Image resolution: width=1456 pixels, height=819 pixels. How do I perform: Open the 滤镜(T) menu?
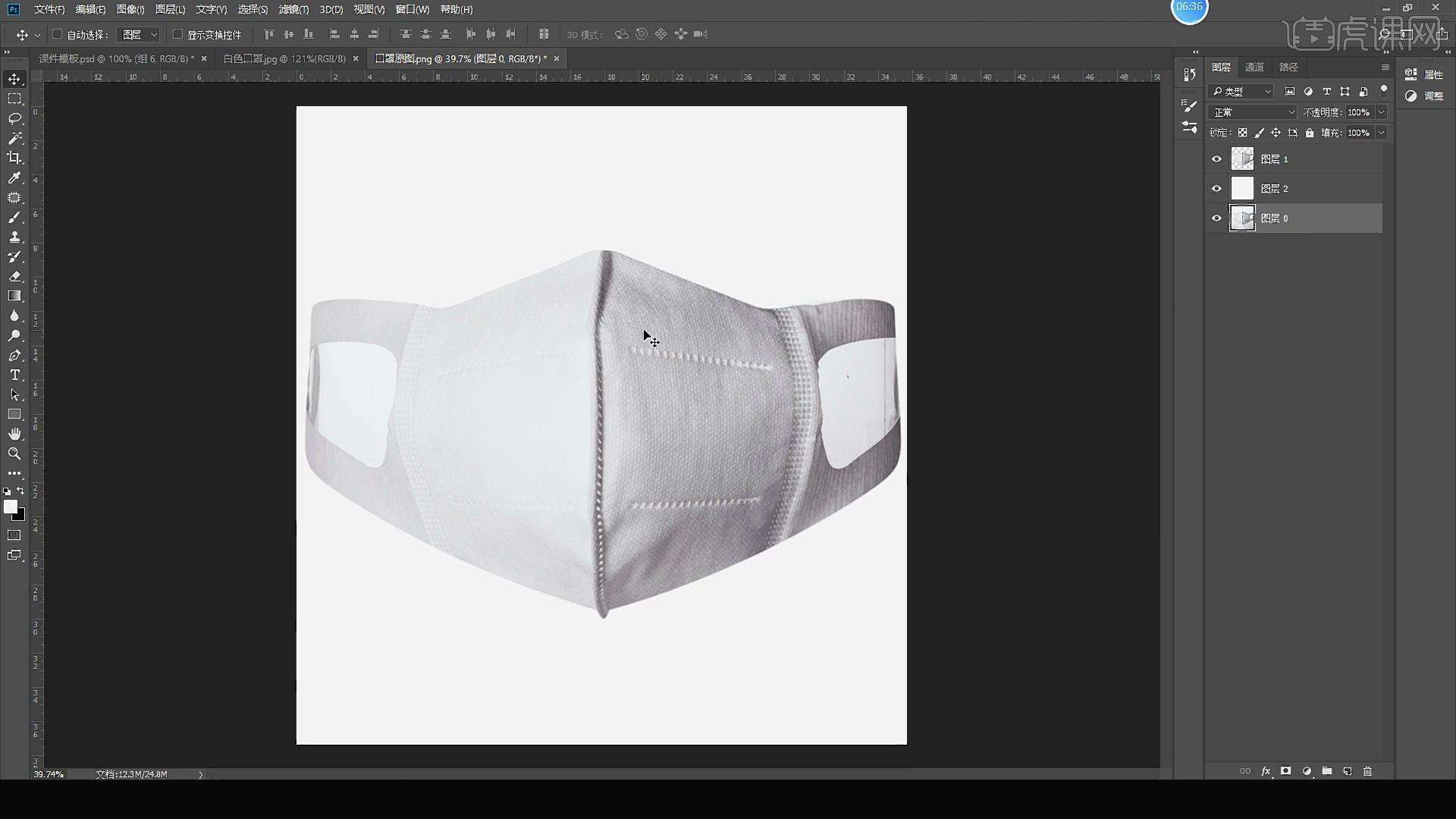(x=293, y=9)
